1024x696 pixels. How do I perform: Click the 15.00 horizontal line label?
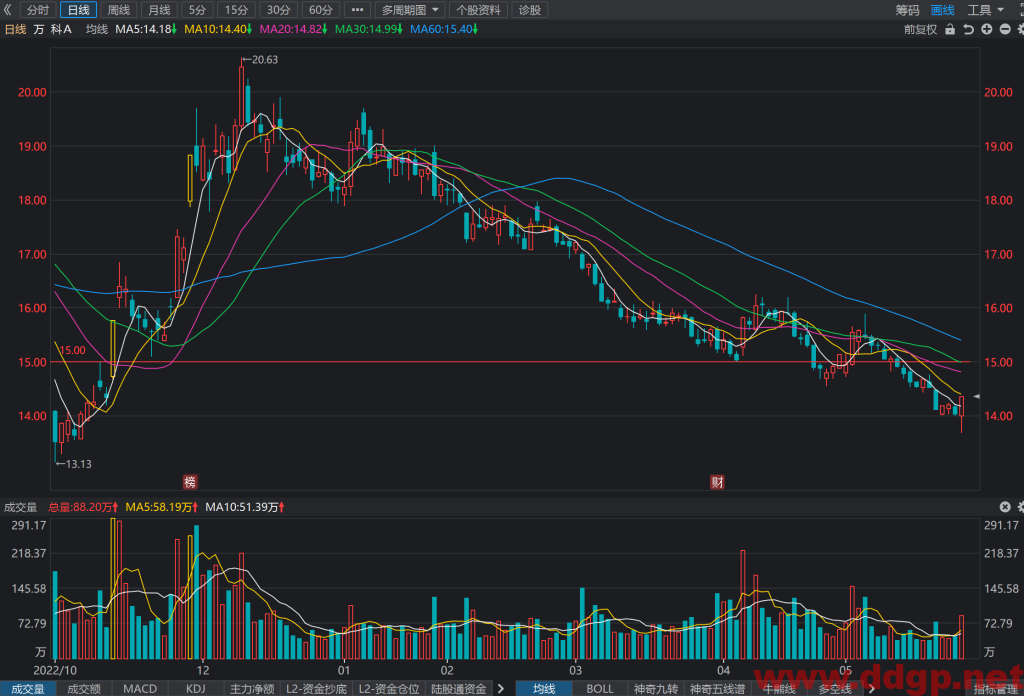click(x=72, y=351)
